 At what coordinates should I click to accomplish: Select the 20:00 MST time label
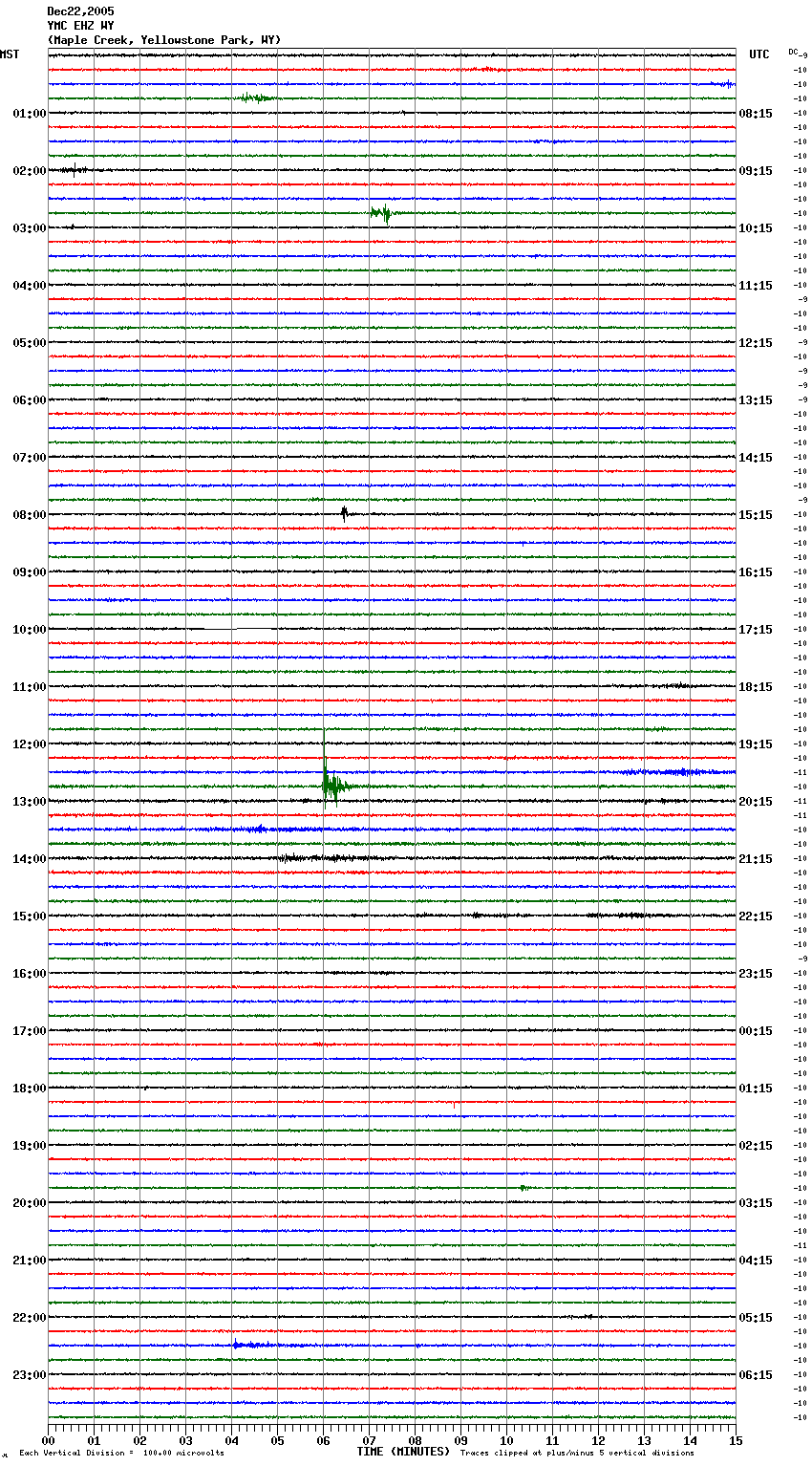(x=30, y=1203)
